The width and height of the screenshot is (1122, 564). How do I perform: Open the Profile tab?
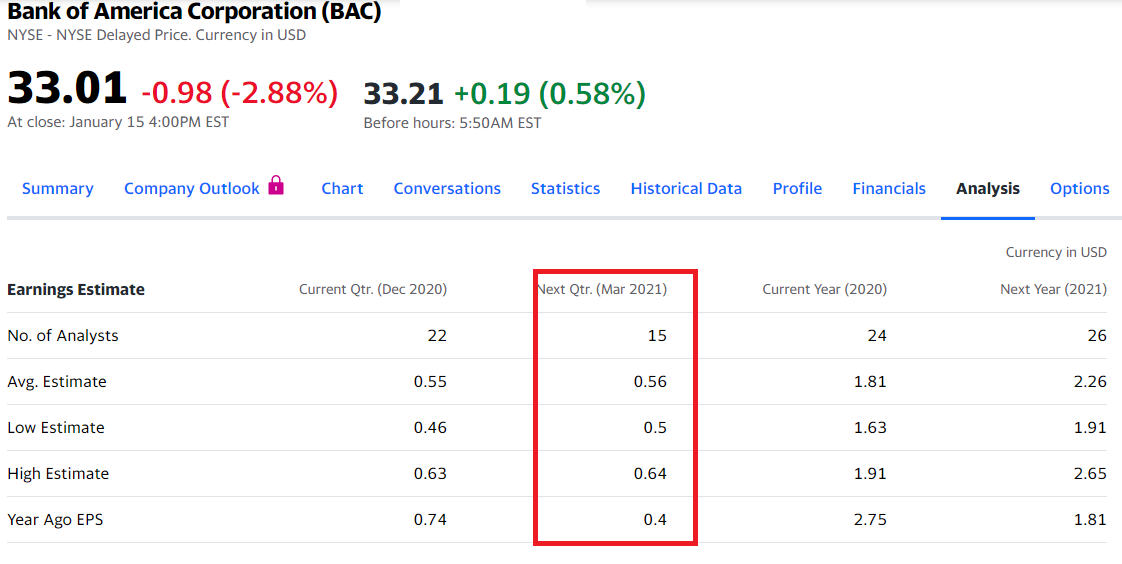(797, 188)
